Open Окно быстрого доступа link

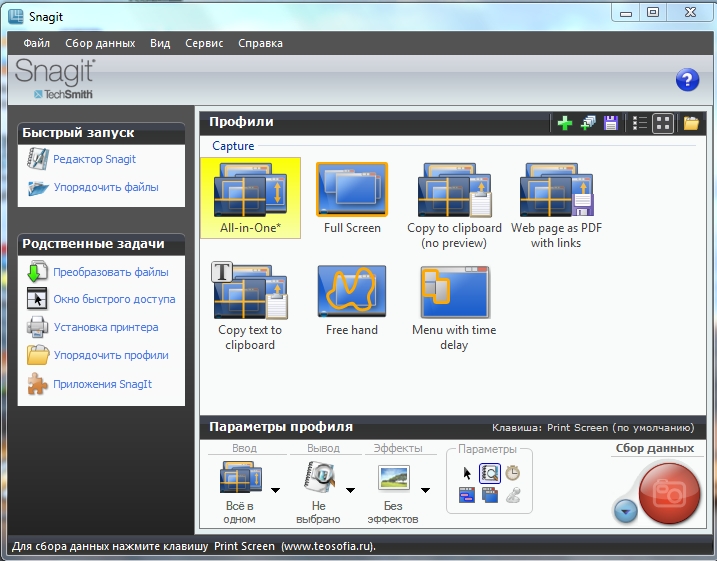[x=114, y=299]
